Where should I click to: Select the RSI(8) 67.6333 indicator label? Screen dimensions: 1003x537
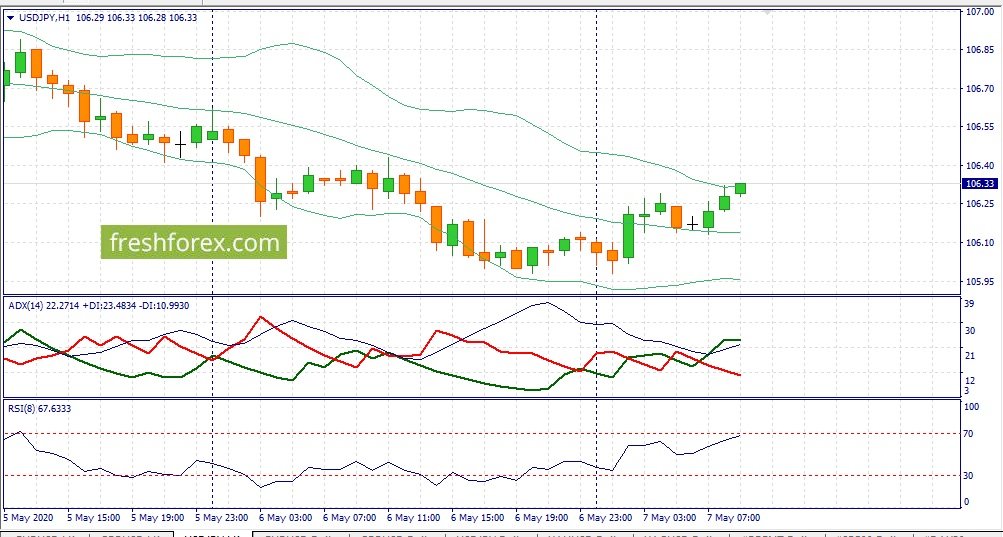pyautogui.click(x=40, y=408)
